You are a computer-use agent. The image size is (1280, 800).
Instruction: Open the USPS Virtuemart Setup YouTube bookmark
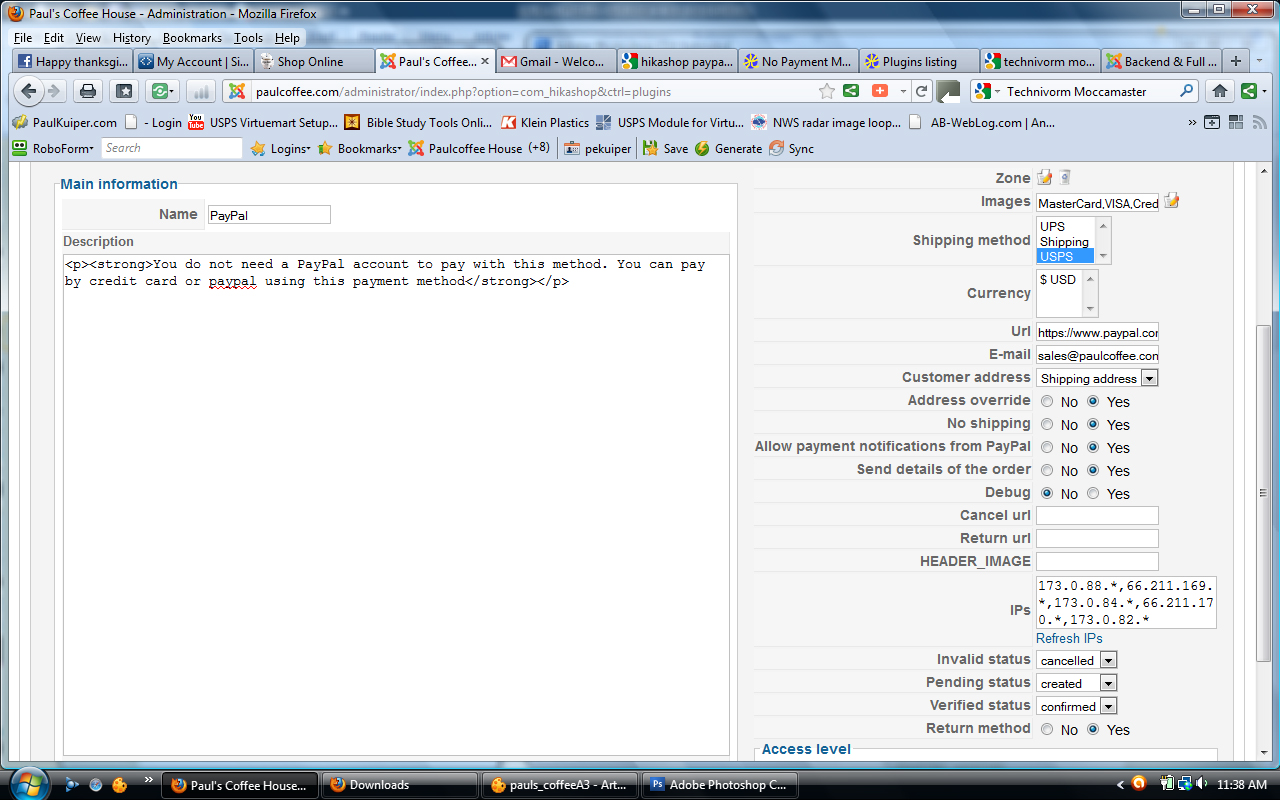point(264,123)
